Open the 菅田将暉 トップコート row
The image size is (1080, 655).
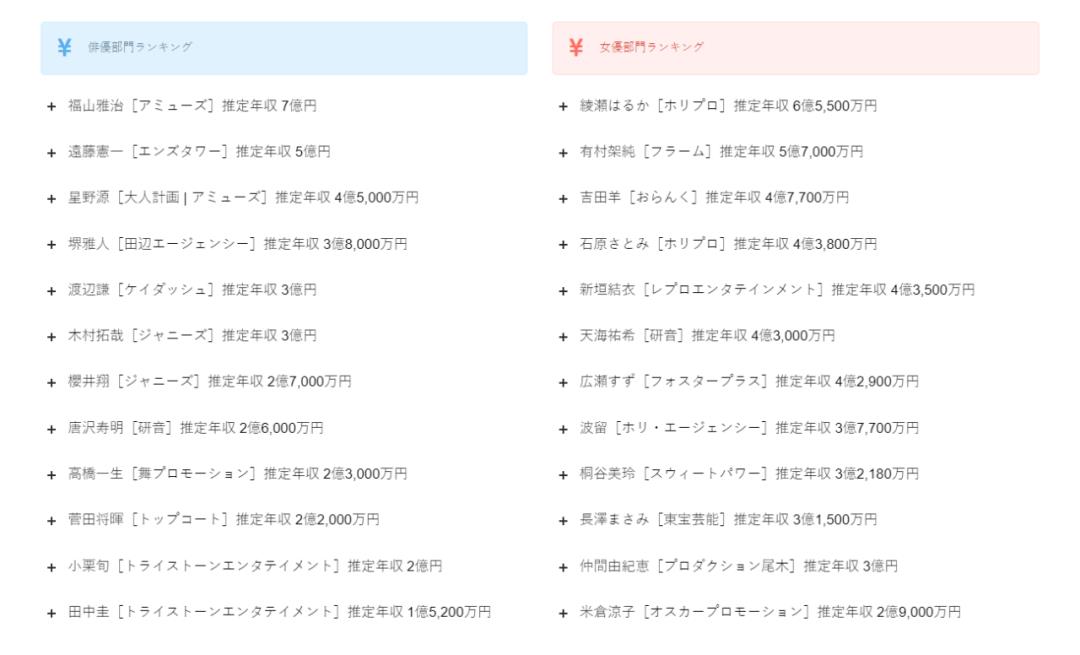[x=284, y=520]
